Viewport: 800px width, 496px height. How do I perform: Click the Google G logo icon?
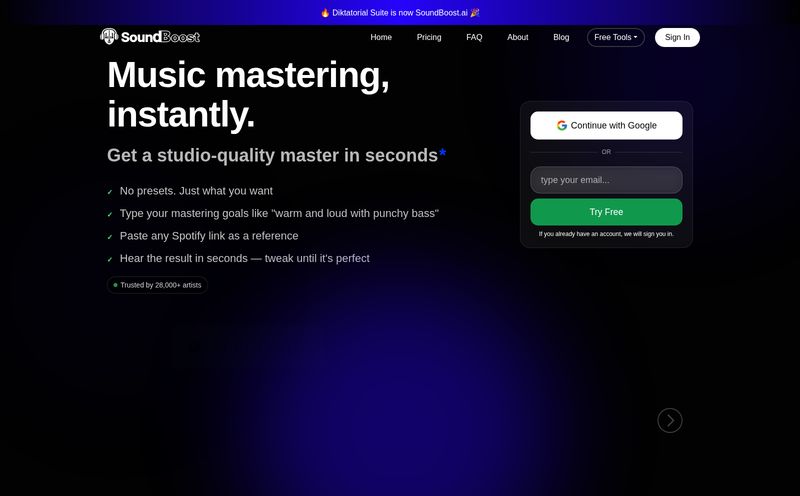[x=562, y=126]
